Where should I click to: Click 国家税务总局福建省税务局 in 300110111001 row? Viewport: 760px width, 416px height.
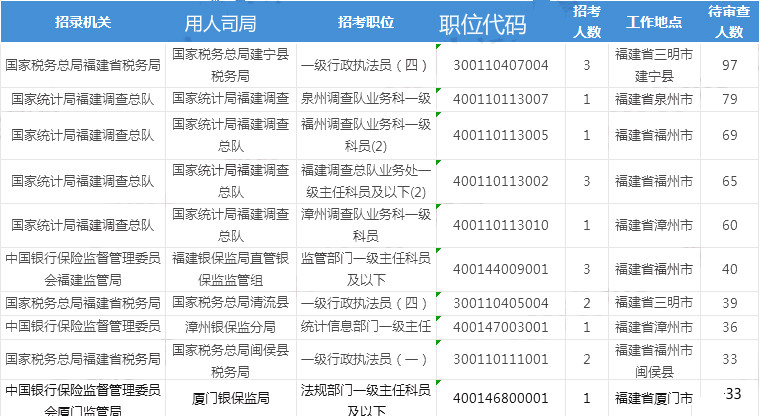(x=83, y=359)
